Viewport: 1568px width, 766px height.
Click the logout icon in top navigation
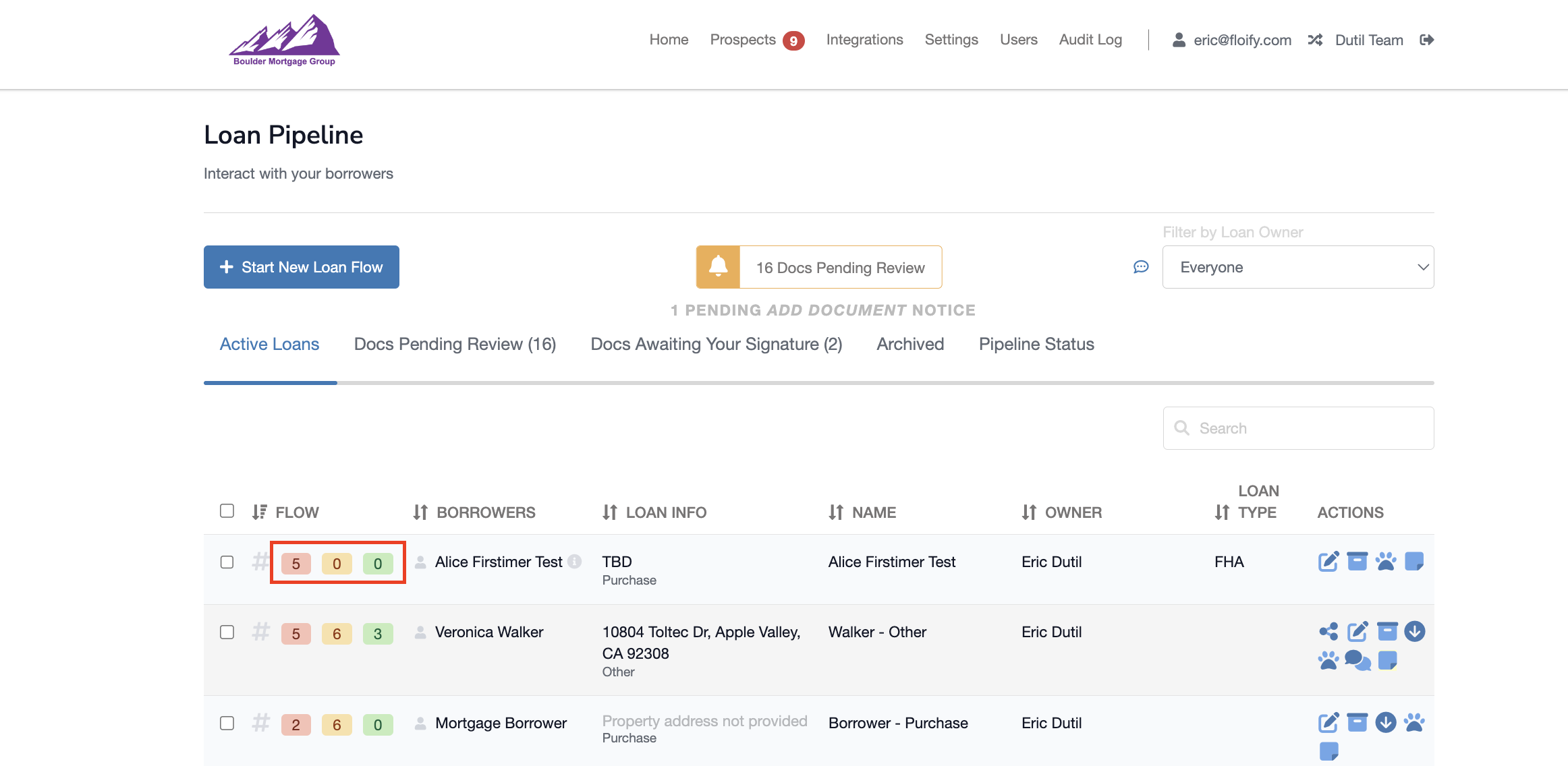click(1426, 40)
